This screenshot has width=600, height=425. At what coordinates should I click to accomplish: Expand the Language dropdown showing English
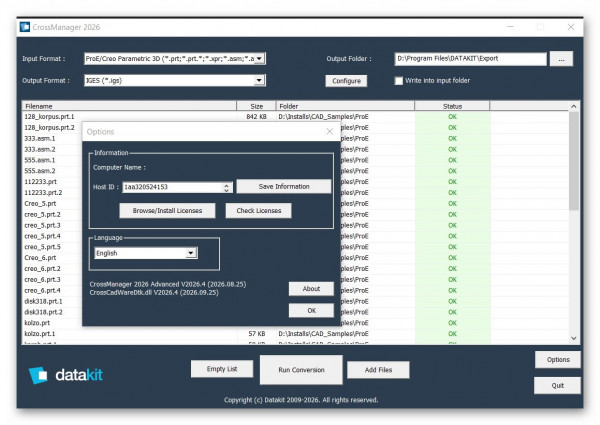191,253
